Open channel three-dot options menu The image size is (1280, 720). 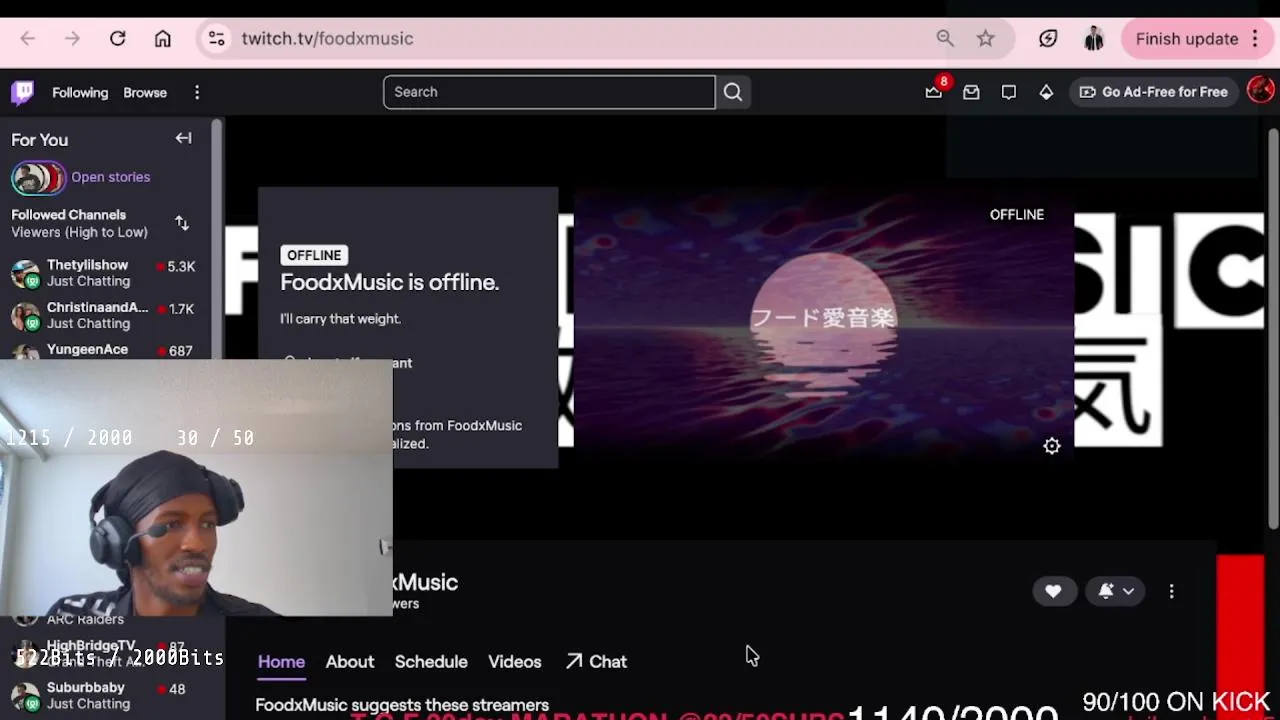point(1172,591)
